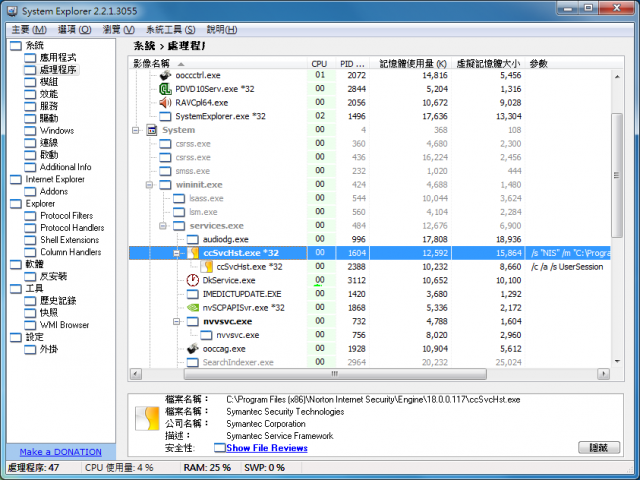This screenshot has width=640, height=480.
Task: Click the IMEDICTUPDATE.EXE icon
Action: (x=193, y=294)
